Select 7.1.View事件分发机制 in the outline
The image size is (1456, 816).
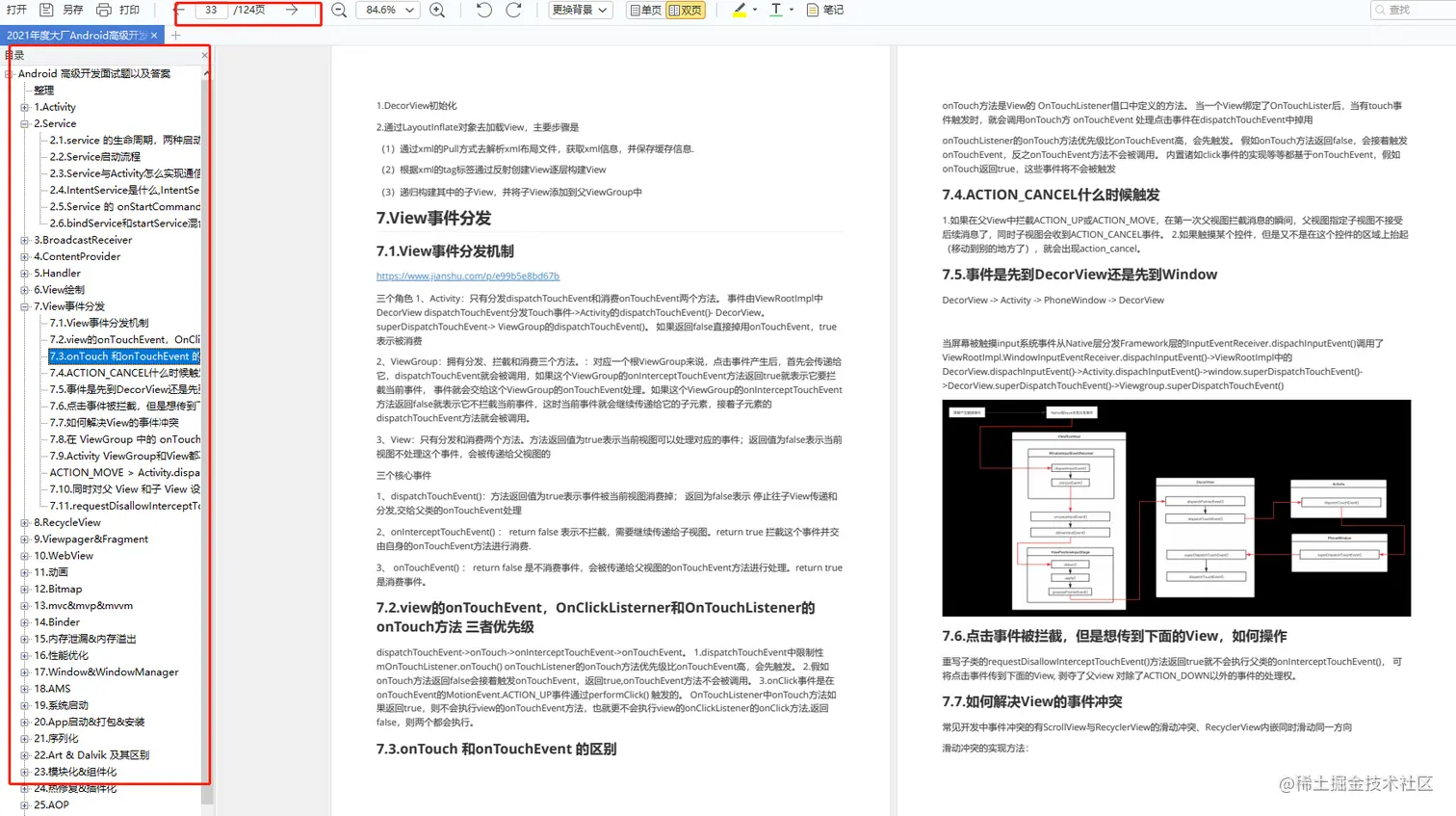(x=99, y=323)
